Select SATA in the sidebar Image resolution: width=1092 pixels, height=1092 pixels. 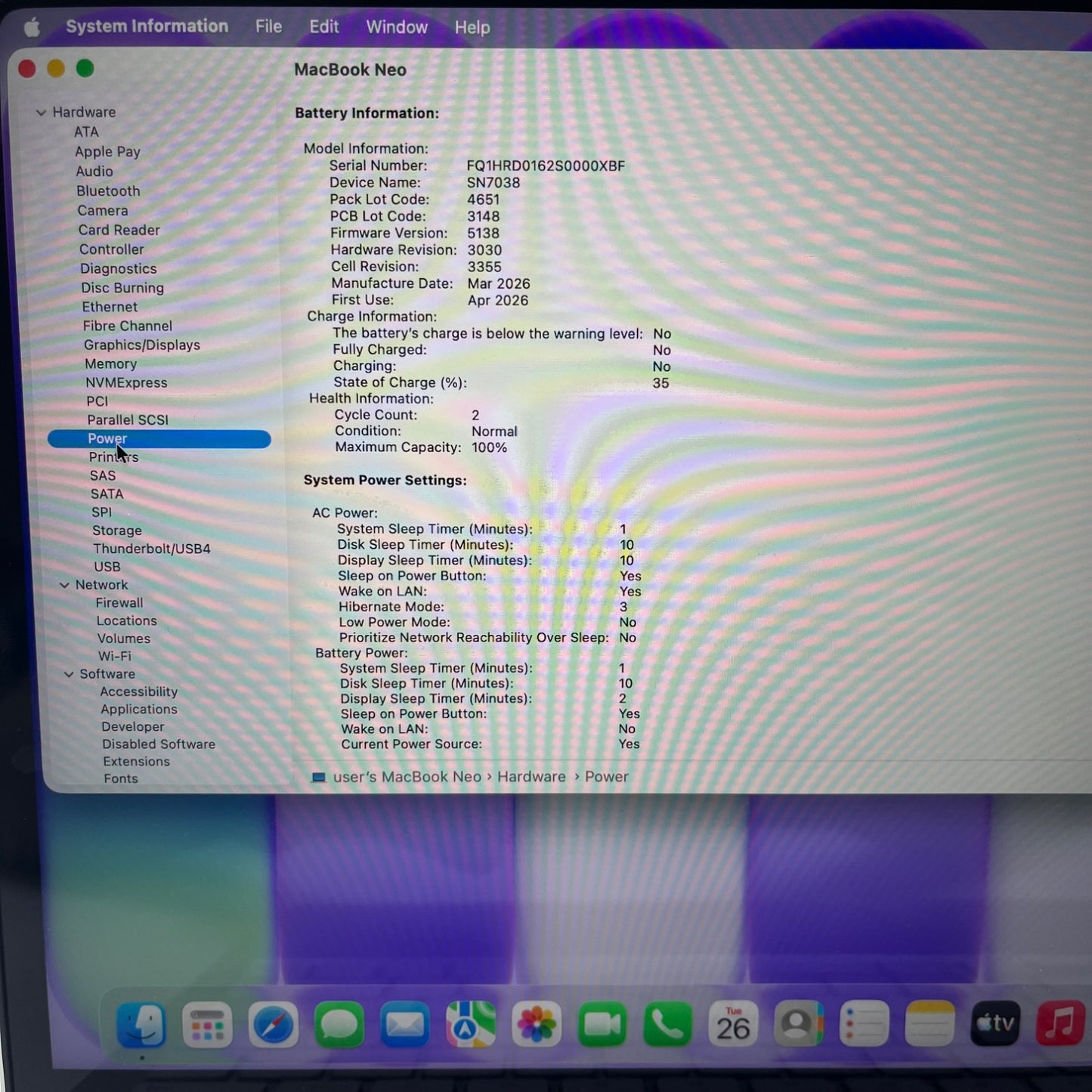pos(107,494)
